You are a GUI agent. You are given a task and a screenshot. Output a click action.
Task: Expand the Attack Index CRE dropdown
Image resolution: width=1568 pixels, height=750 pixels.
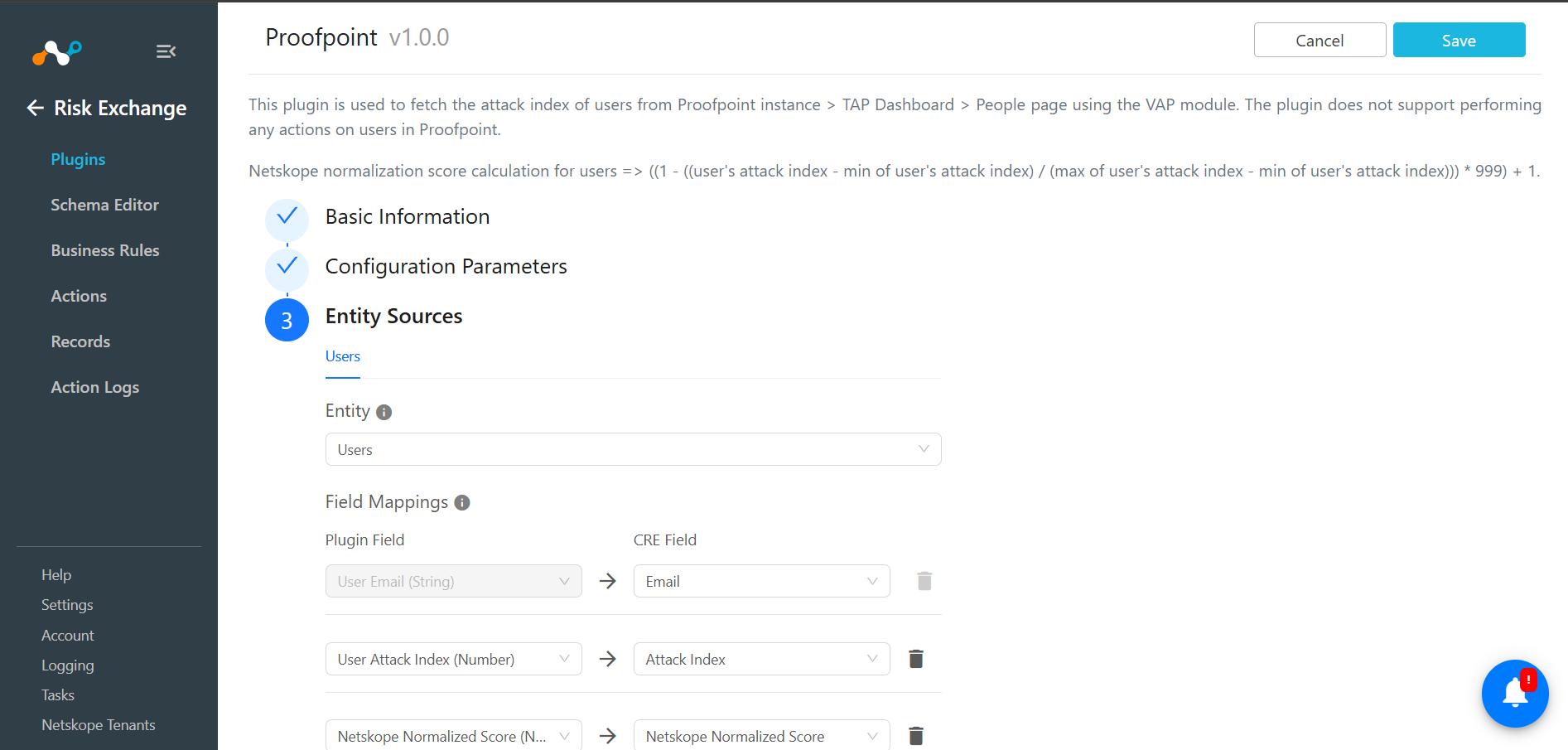[x=762, y=659]
